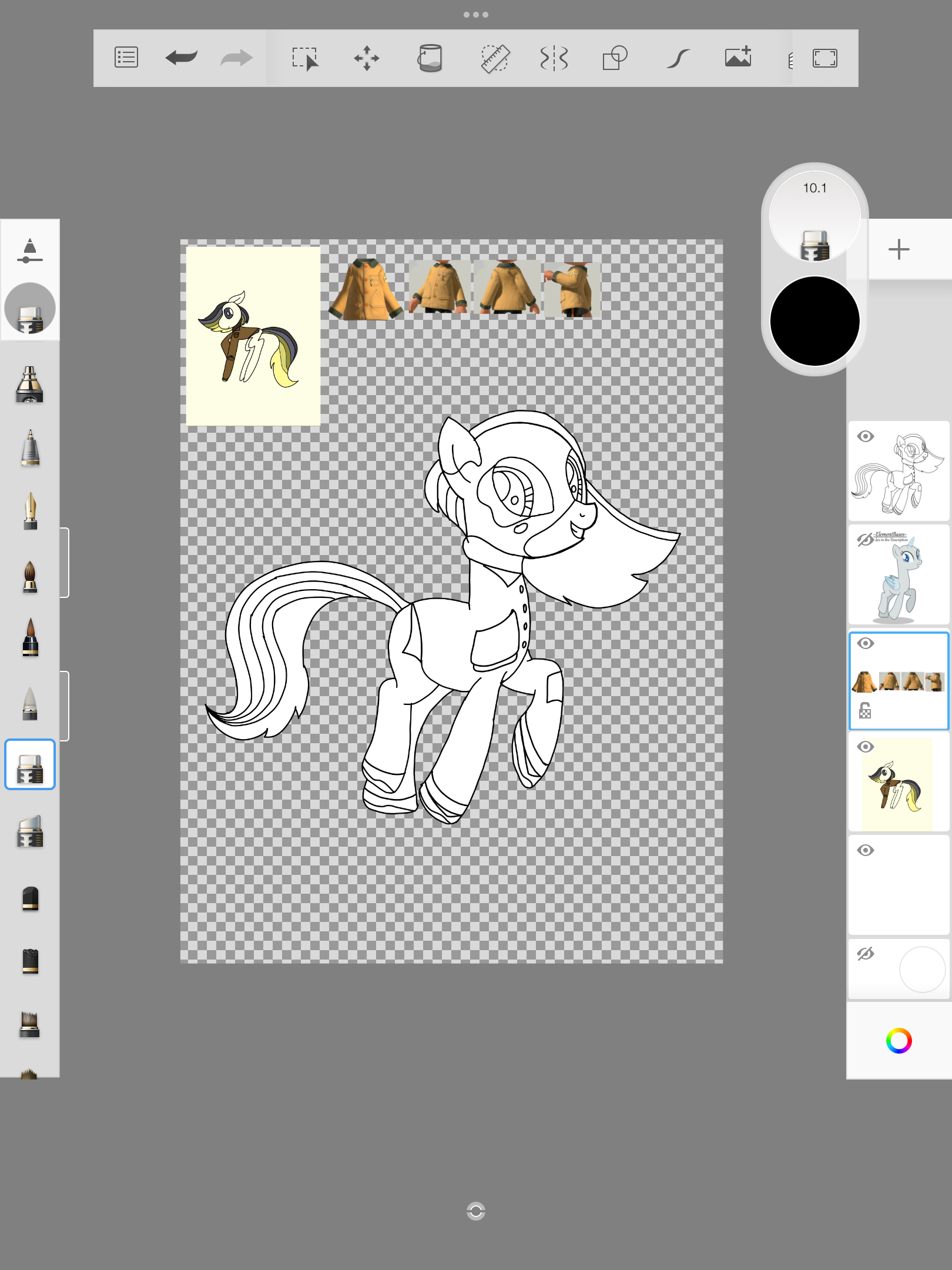
Task: Undo the last stroke
Action: tap(182, 58)
